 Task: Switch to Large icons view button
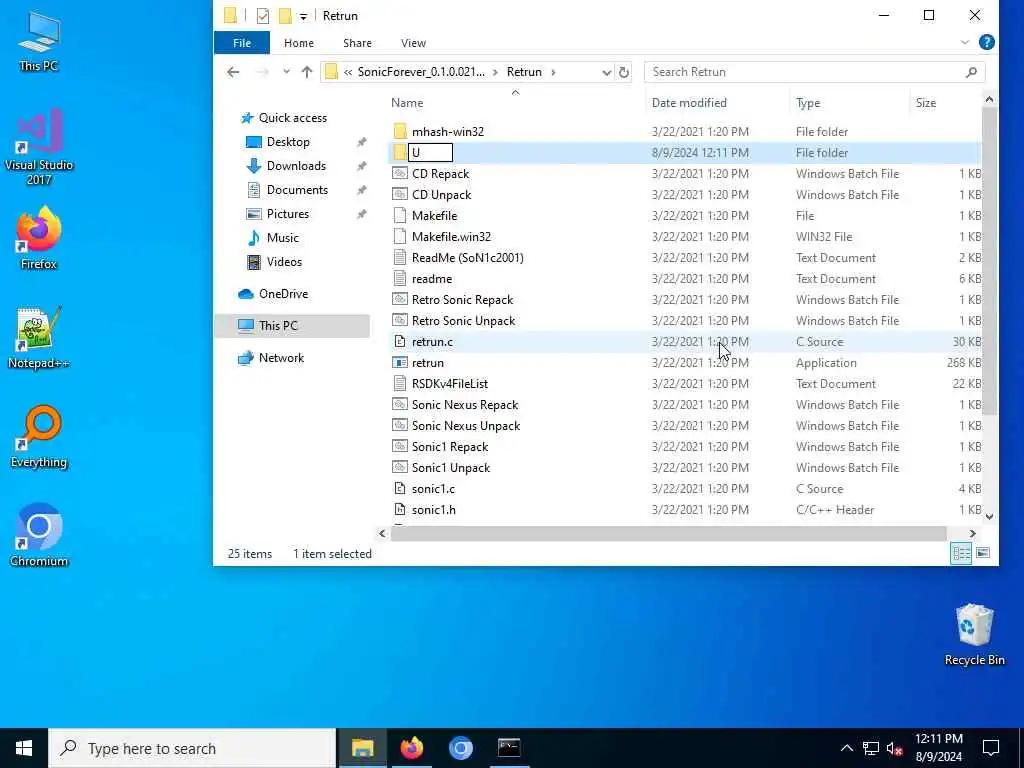[982, 554]
